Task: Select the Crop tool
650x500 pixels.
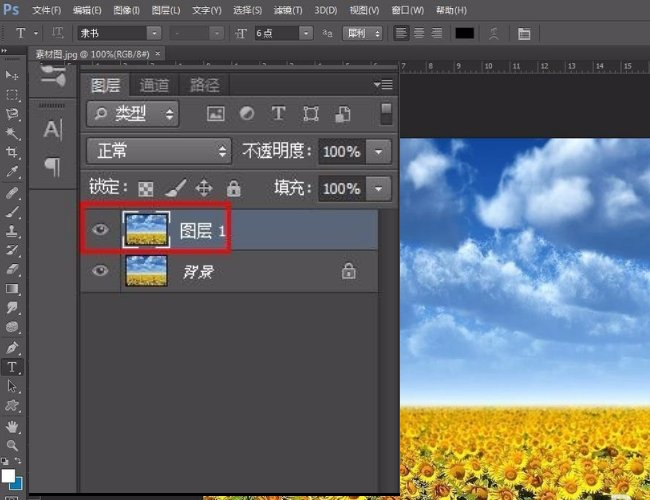Action: coord(13,152)
